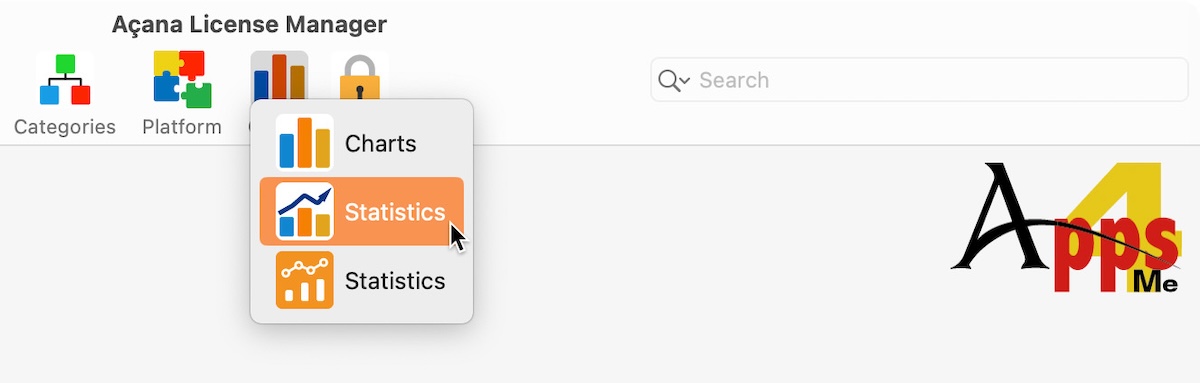This screenshot has width=1200, height=383.
Task: Click the Platform puzzle pieces icon
Action: (x=182, y=79)
